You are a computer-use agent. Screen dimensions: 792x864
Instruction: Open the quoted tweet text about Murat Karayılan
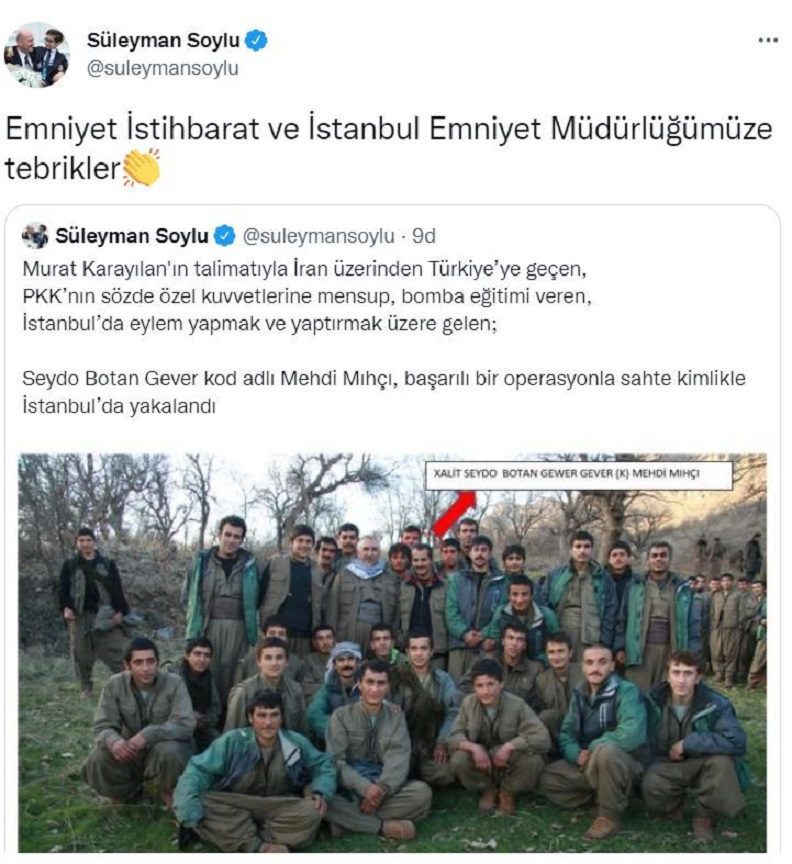pos(307,296)
